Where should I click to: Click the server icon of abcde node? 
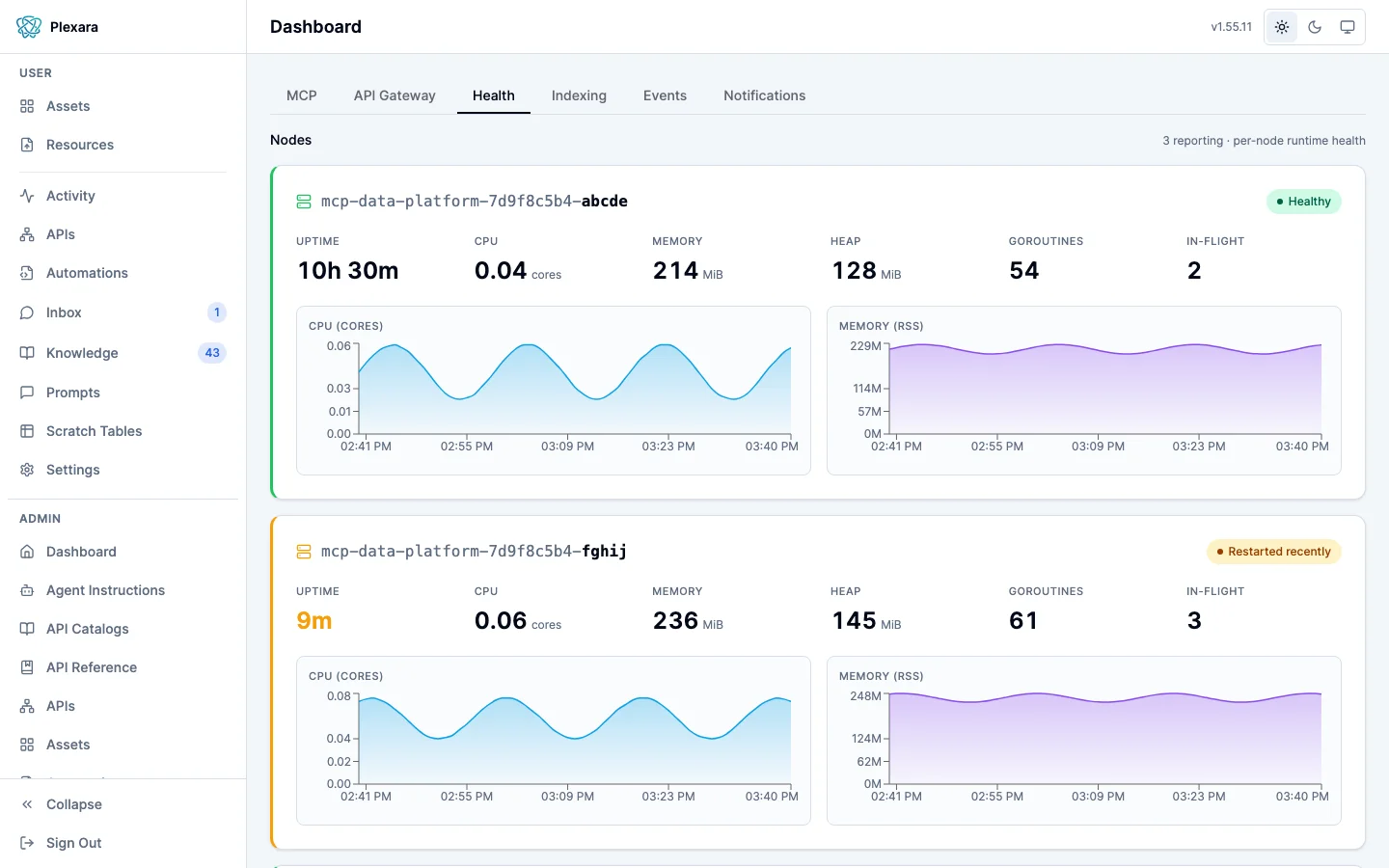304,202
